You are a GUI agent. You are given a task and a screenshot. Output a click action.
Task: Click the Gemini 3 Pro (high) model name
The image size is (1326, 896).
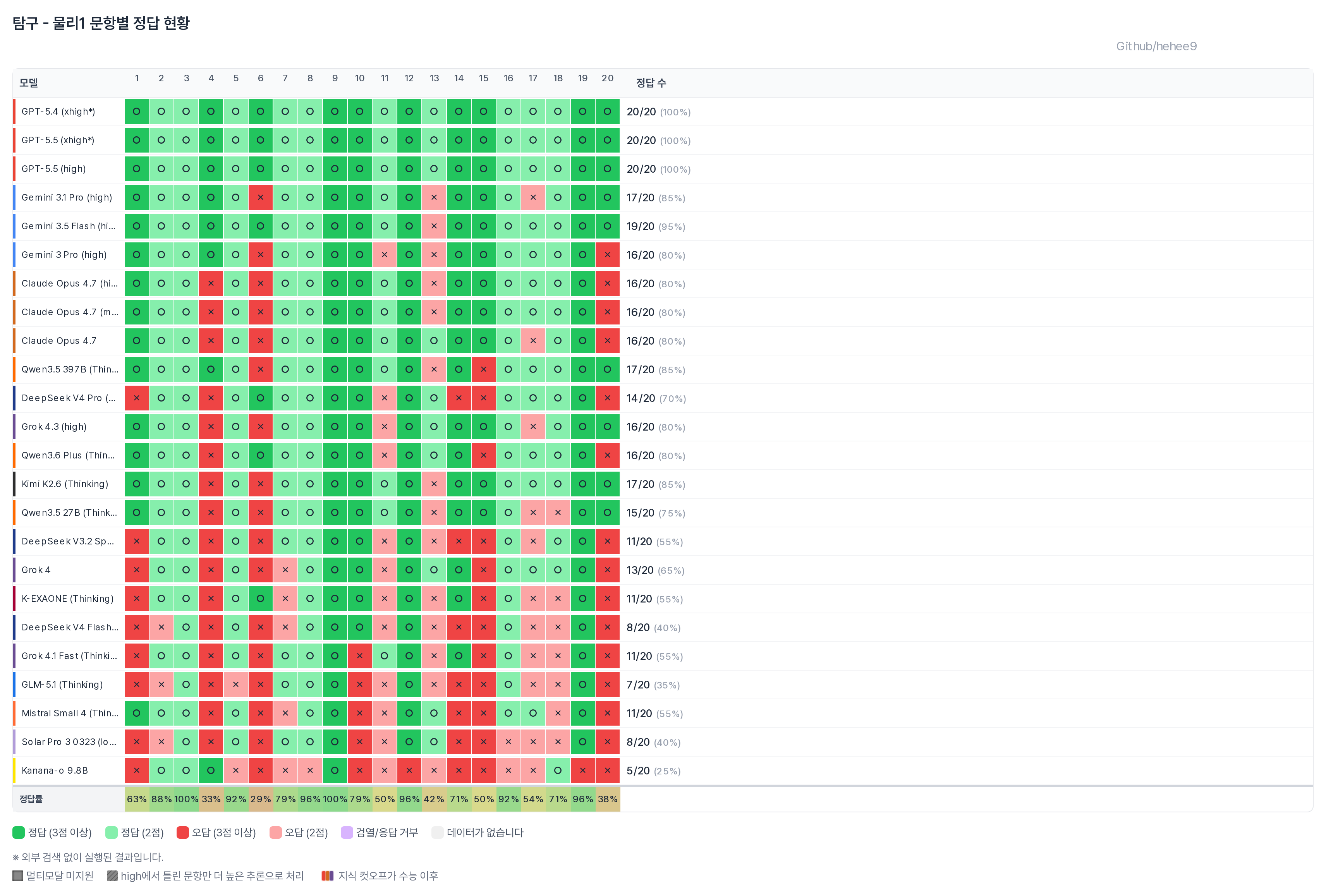pyautogui.click(x=64, y=255)
